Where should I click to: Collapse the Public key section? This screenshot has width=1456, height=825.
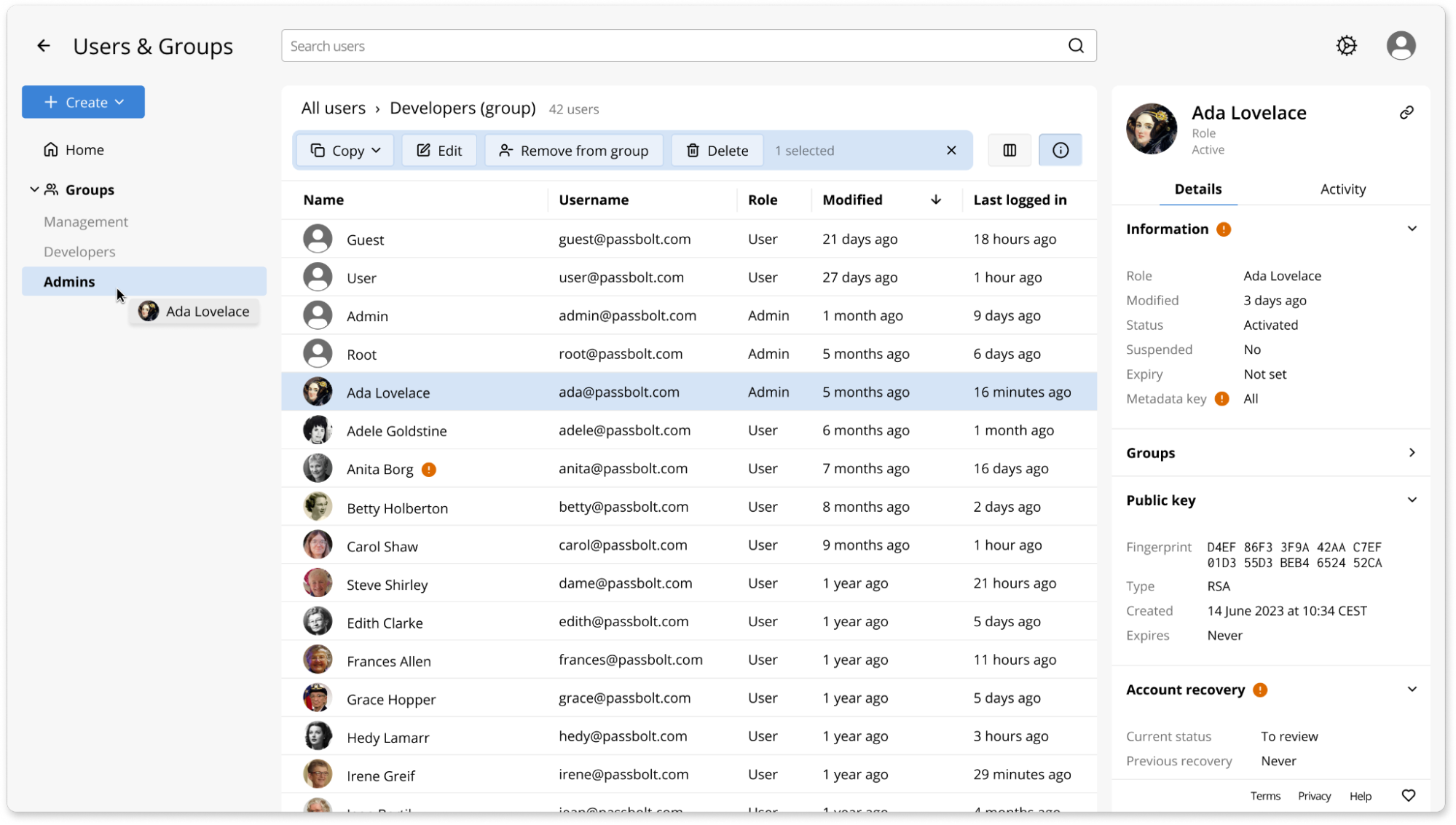coord(1412,500)
